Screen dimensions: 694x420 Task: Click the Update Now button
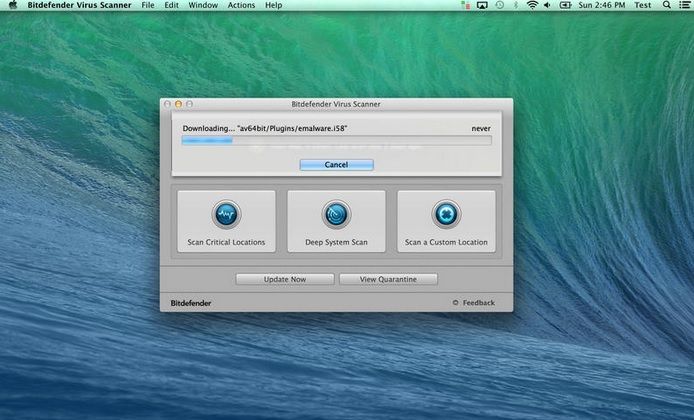coord(285,279)
